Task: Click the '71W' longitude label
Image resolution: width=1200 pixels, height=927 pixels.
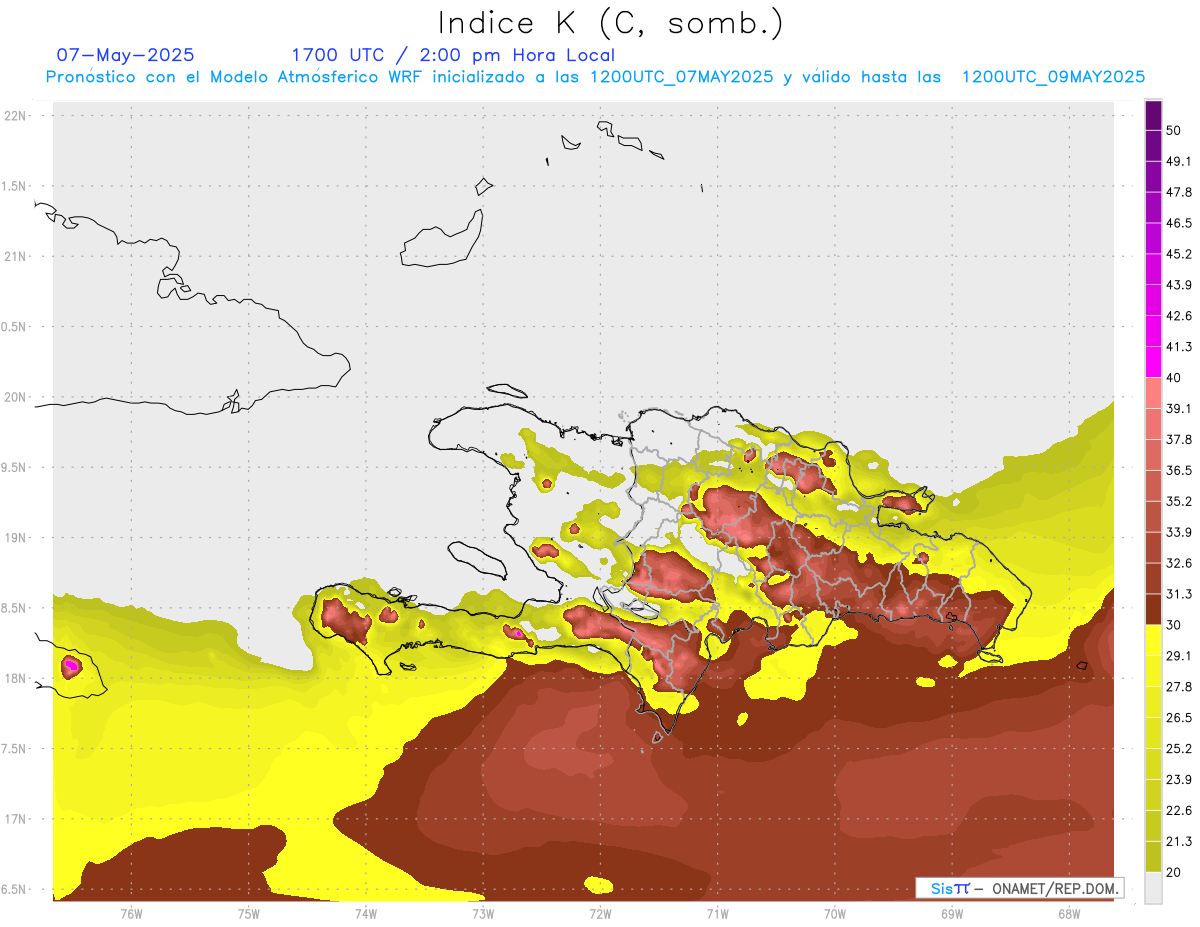Action: 717,914
